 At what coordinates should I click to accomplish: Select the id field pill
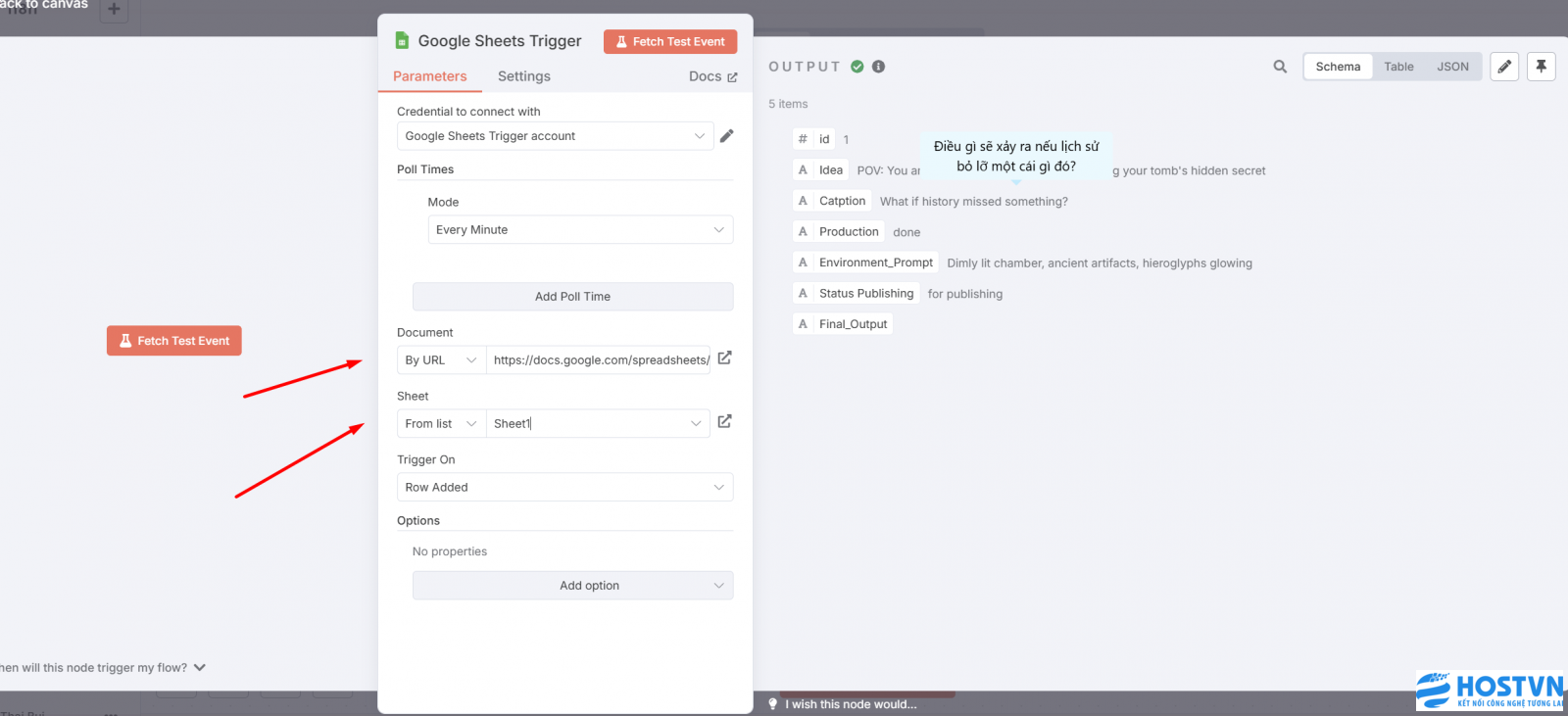(x=813, y=139)
